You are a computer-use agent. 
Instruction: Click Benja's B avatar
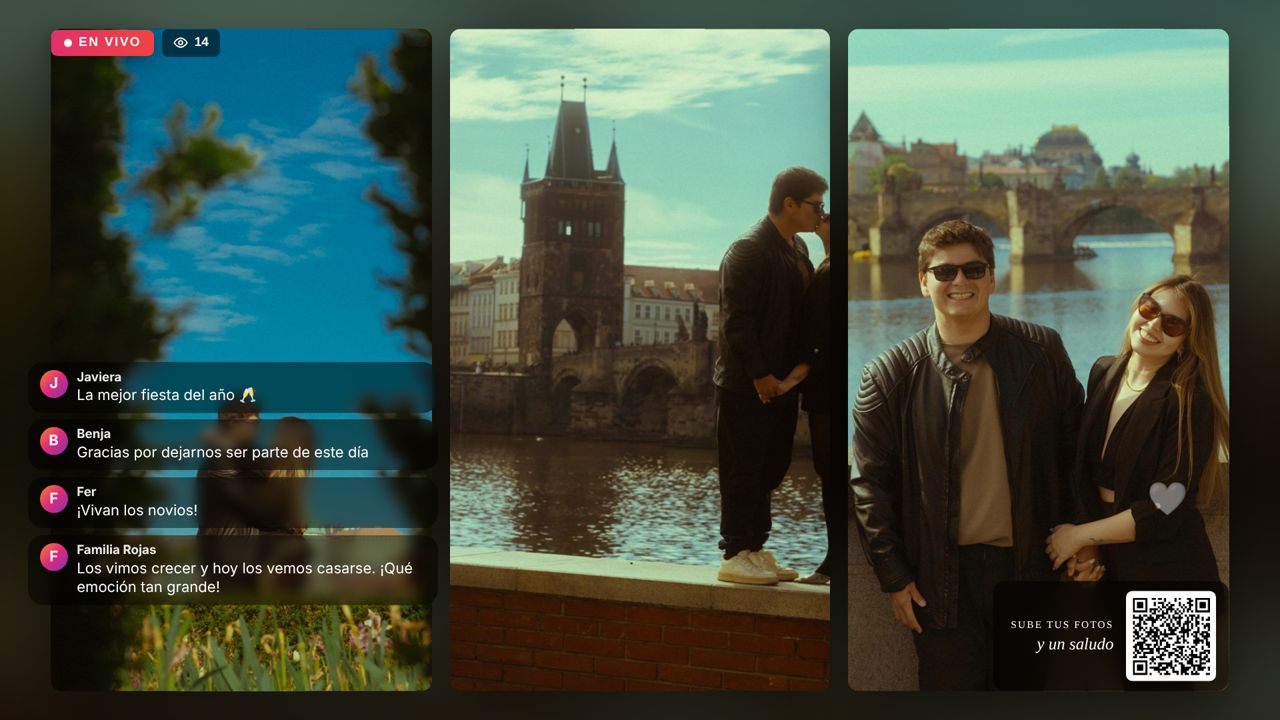coord(54,441)
